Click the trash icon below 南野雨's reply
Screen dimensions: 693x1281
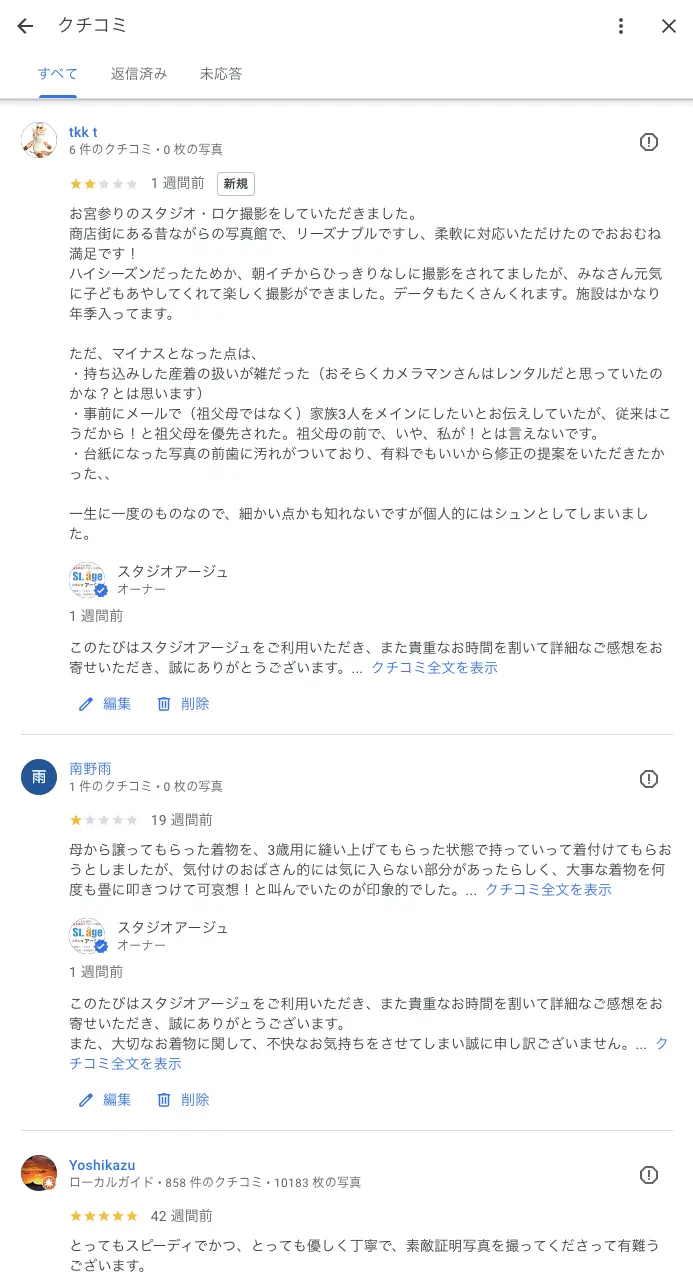click(x=164, y=1099)
